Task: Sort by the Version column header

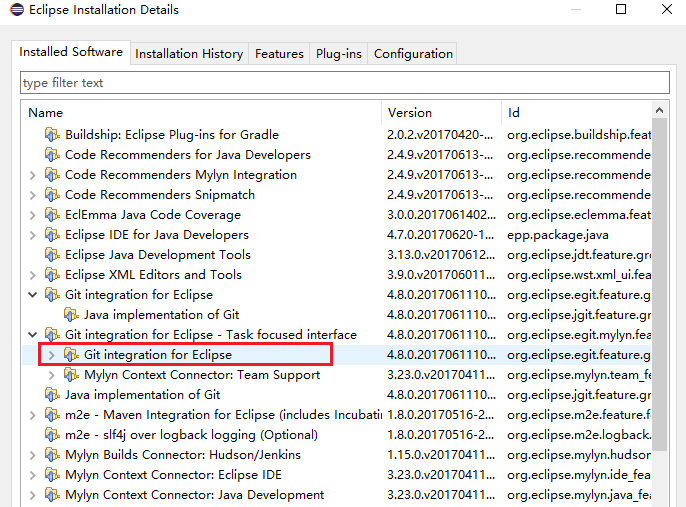Action: (441, 113)
